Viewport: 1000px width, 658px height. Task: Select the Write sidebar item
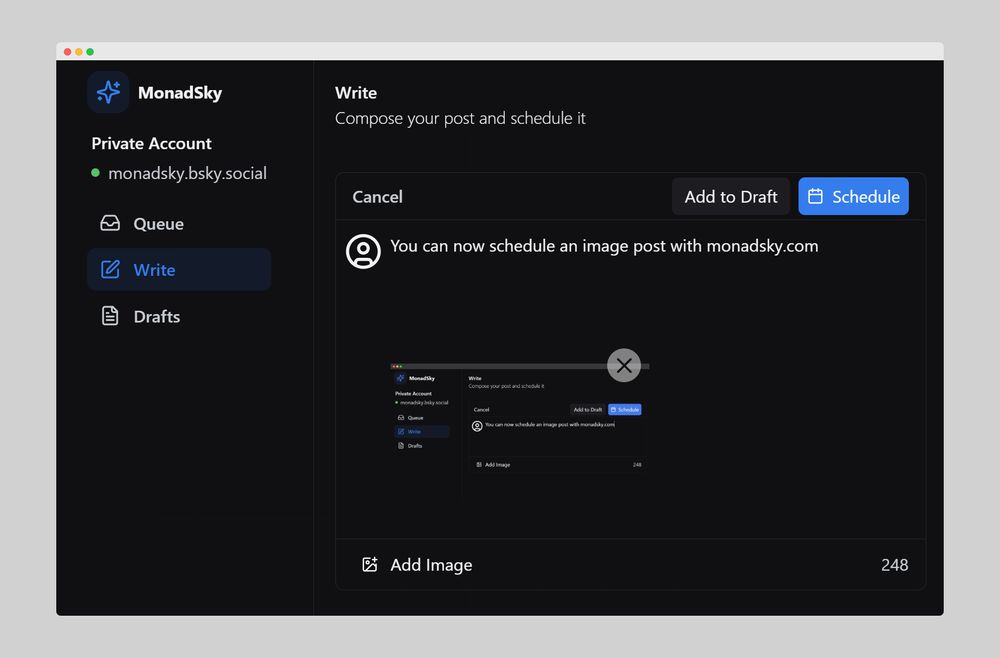click(x=179, y=270)
